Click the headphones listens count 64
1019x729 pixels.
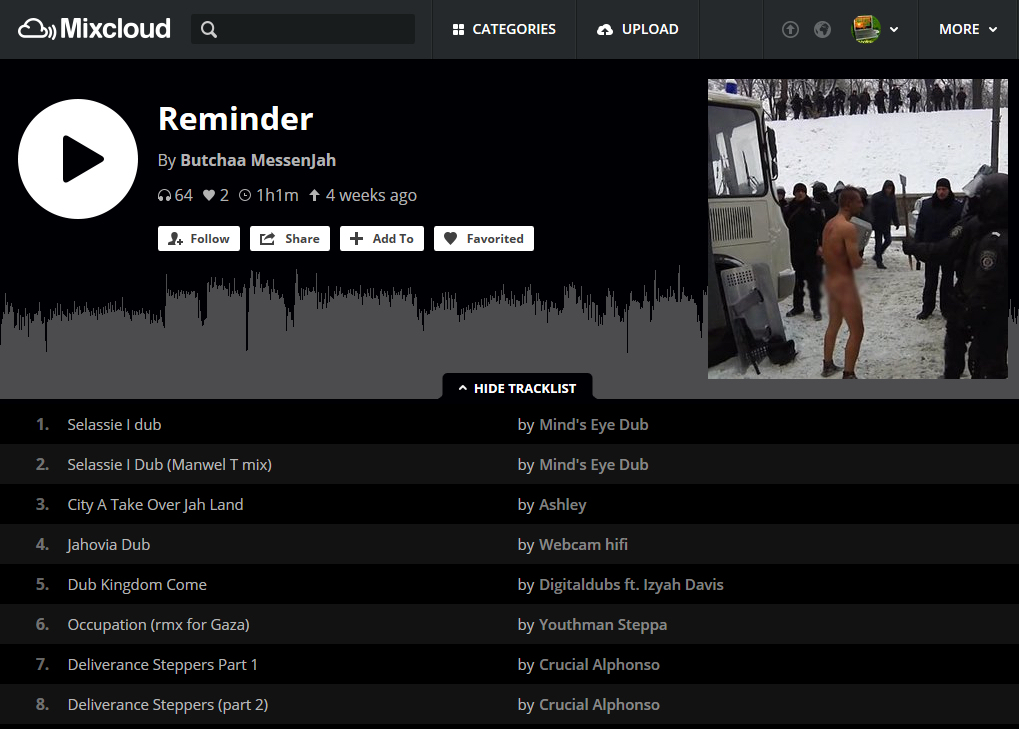click(175, 196)
